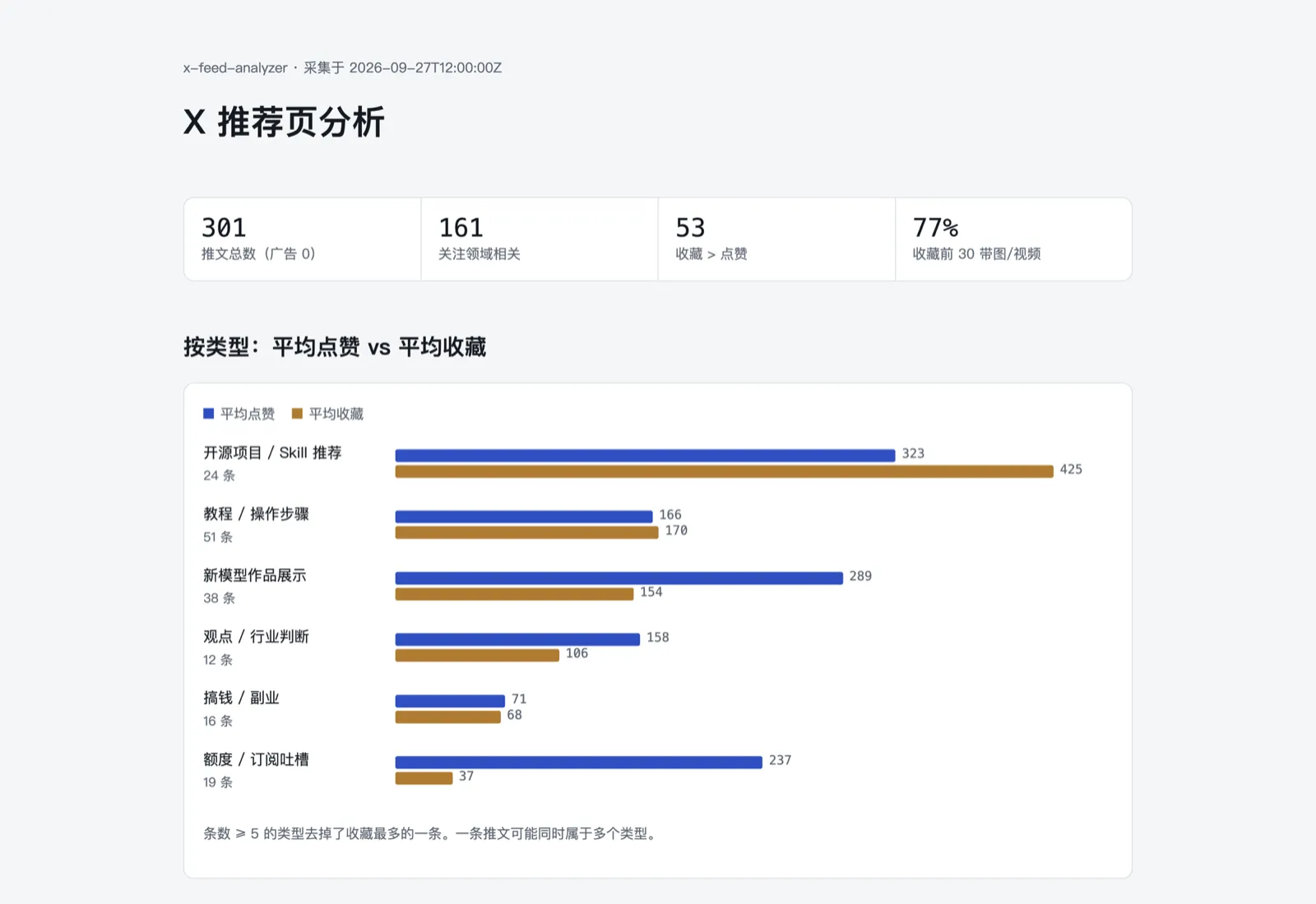1316x904 pixels.
Task: Select the 搞钱 / 副业 row label
Action: (241, 698)
